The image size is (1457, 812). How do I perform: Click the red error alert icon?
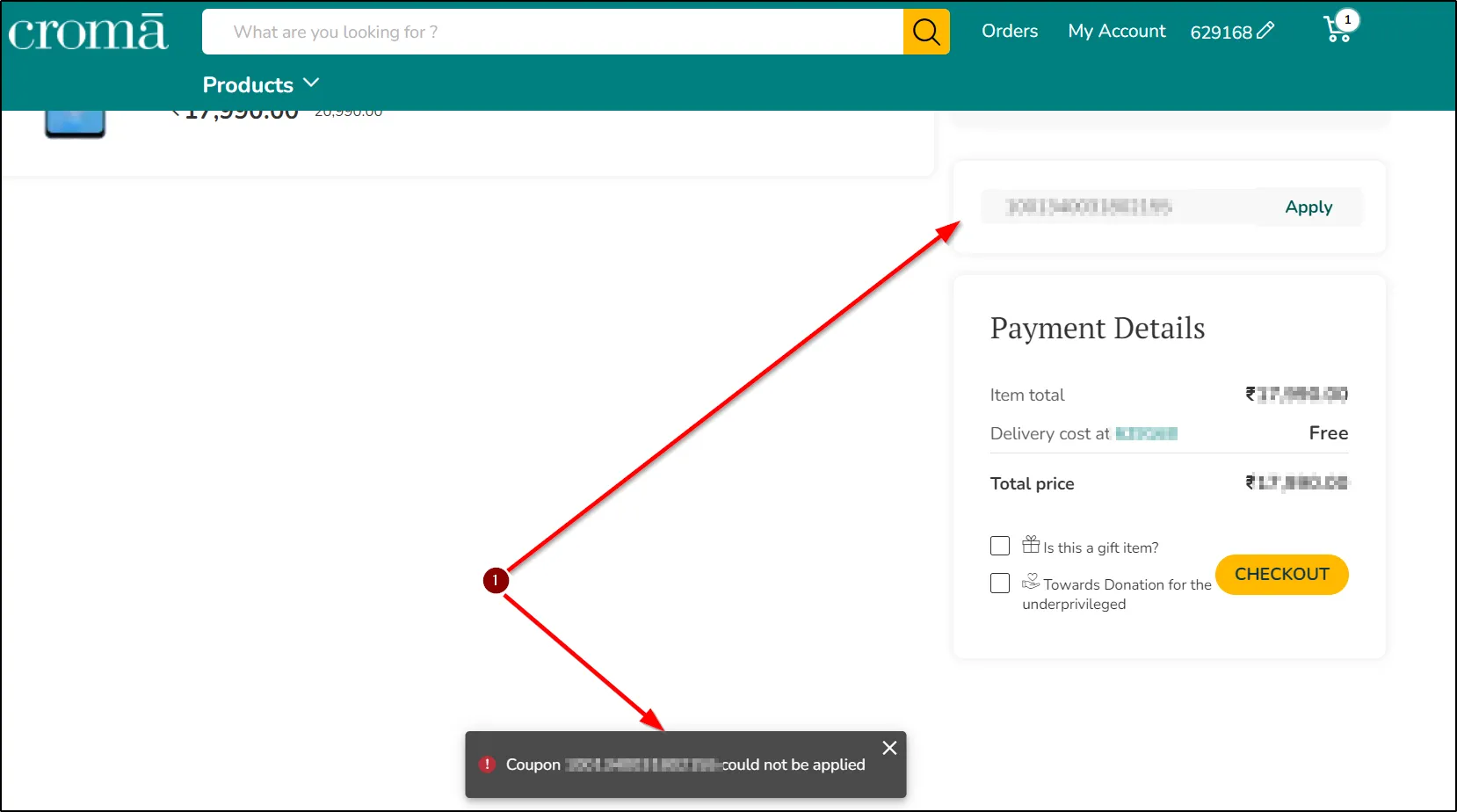click(x=487, y=765)
